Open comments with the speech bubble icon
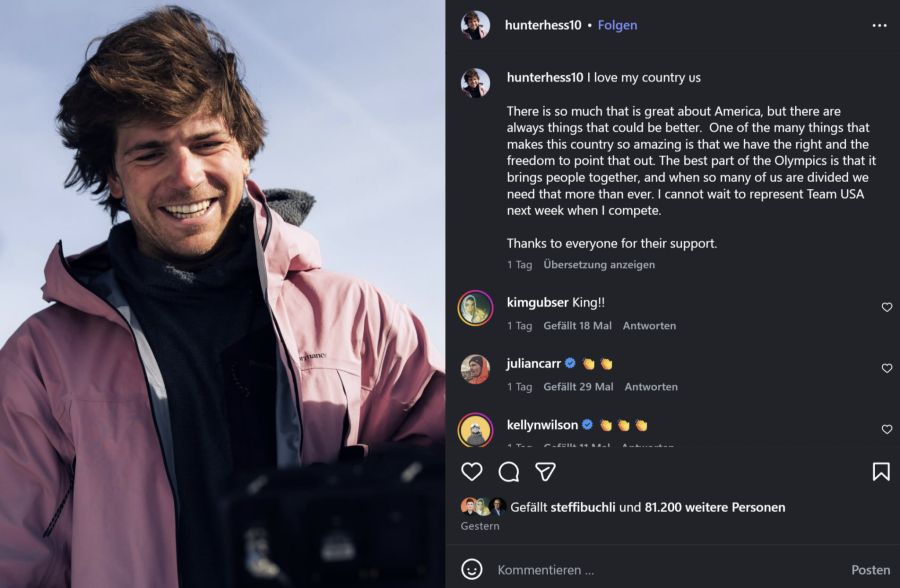The height and width of the screenshot is (588, 900). point(509,471)
